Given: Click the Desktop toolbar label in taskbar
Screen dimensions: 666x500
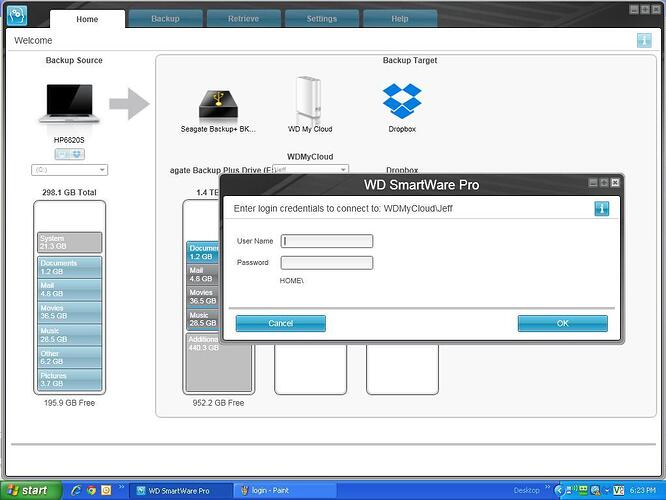Looking at the screenshot, I should point(526,491).
